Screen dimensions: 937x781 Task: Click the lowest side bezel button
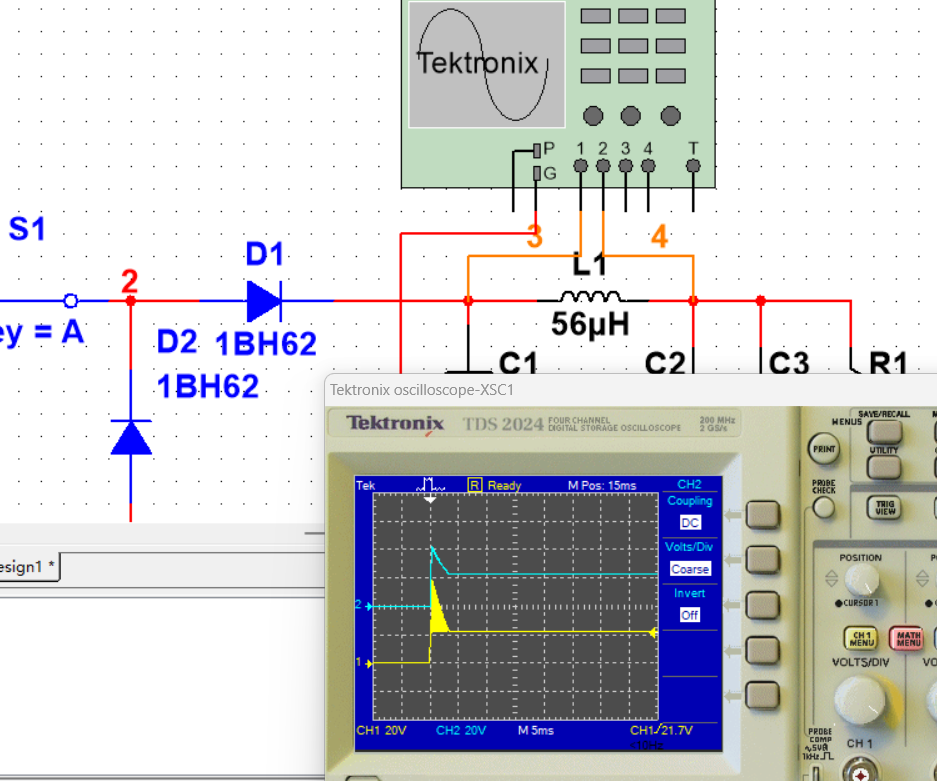point(763,695)
